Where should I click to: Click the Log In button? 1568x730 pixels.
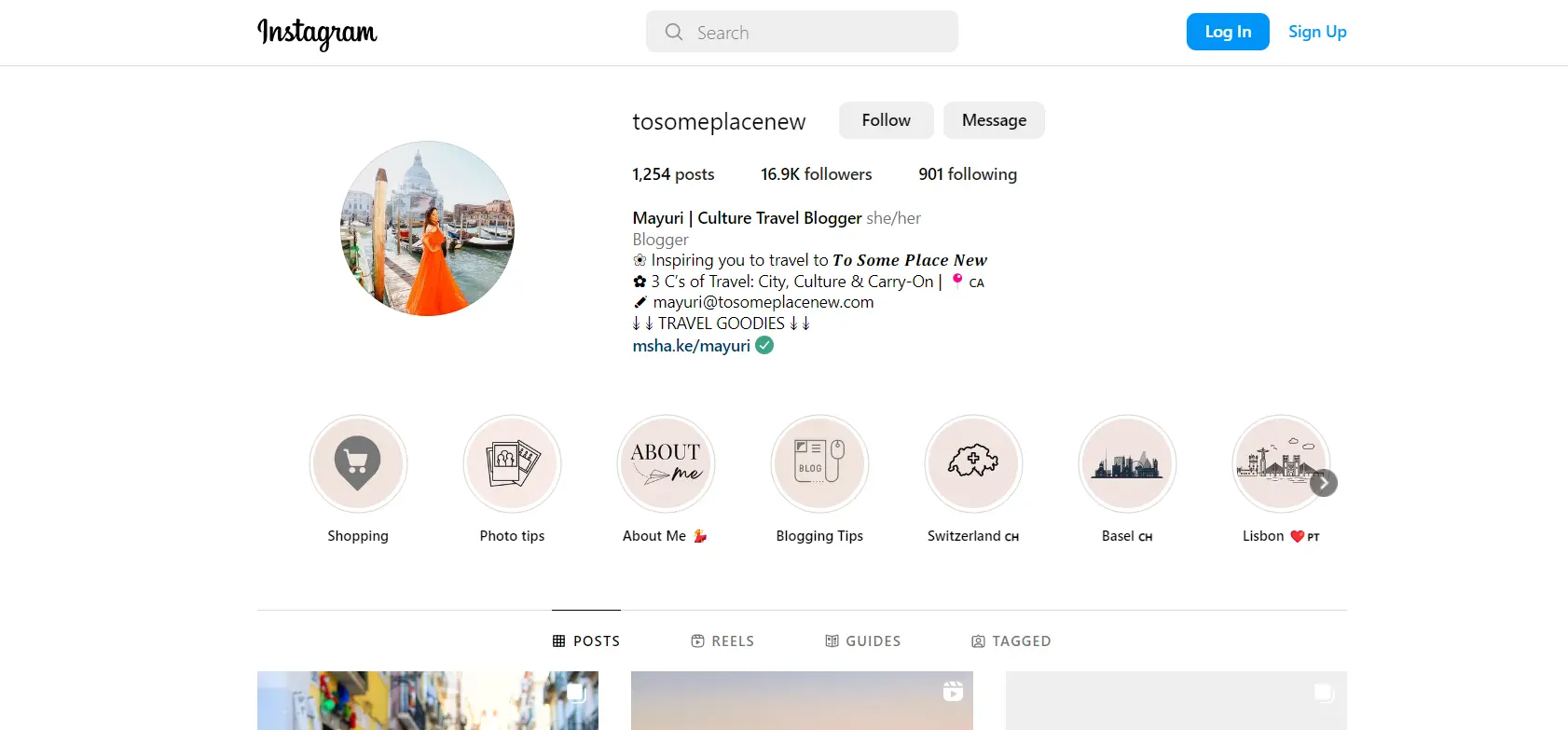tap(1227, 32)
